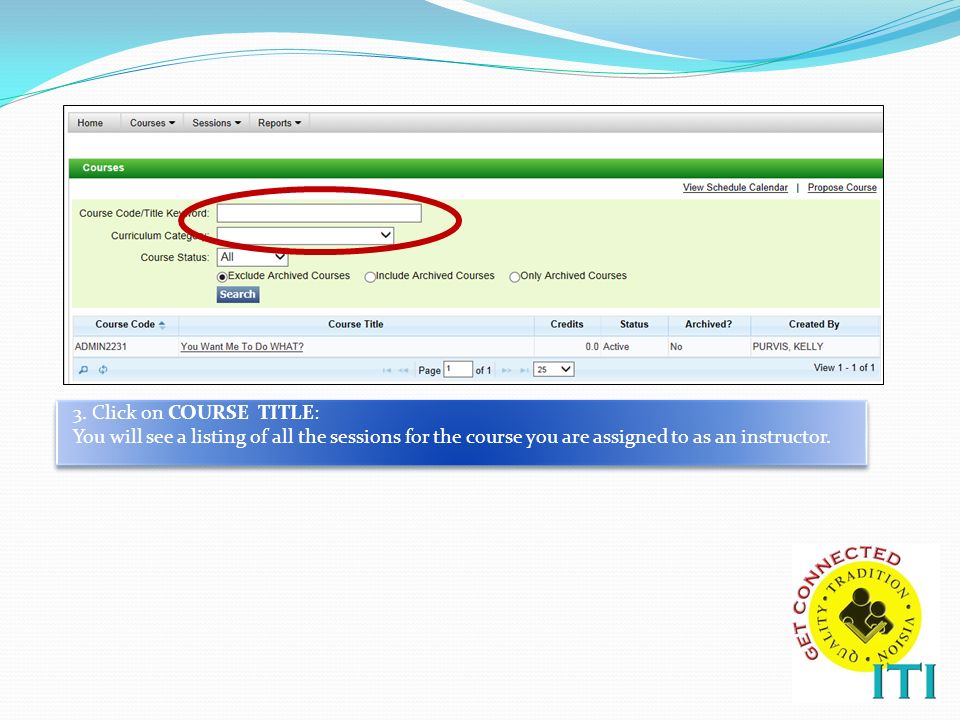Click the search magnifier icon in grid footer
This screenshot has height=720, width=960.
84,369
